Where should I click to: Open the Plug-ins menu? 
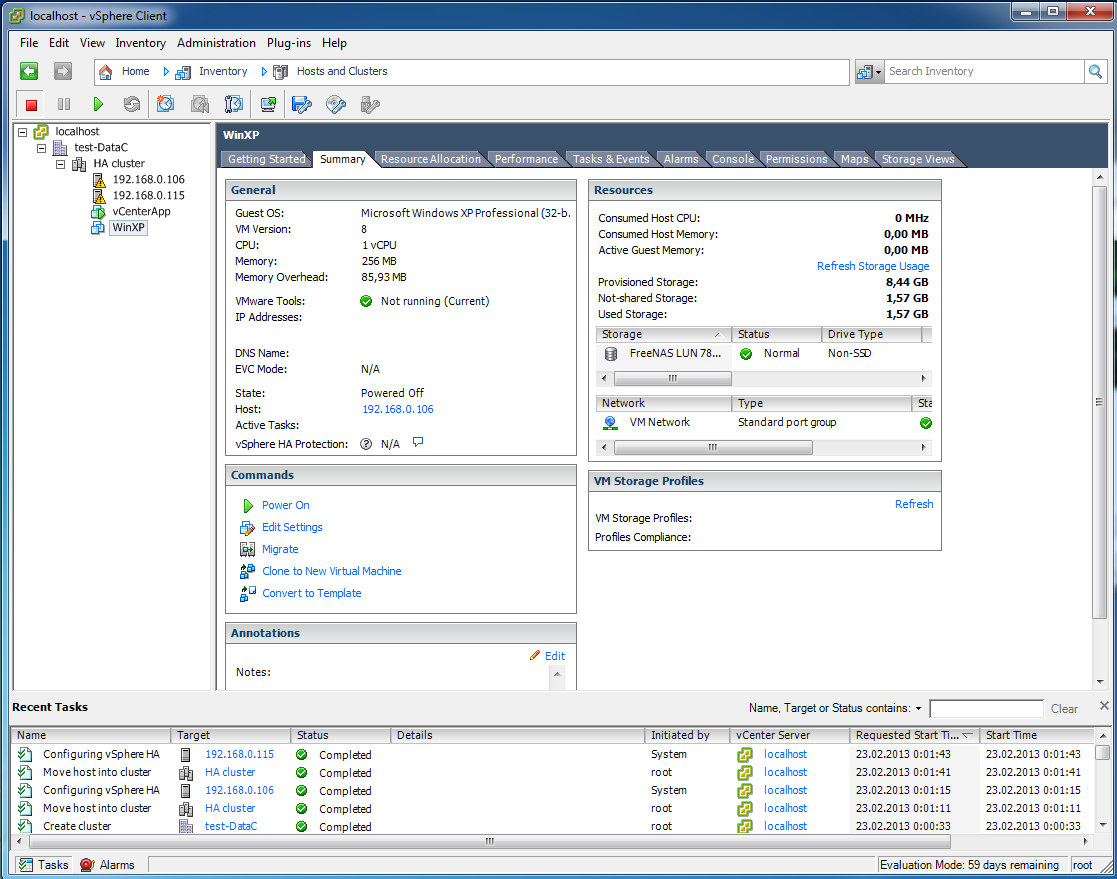click(x=289, y=43)
